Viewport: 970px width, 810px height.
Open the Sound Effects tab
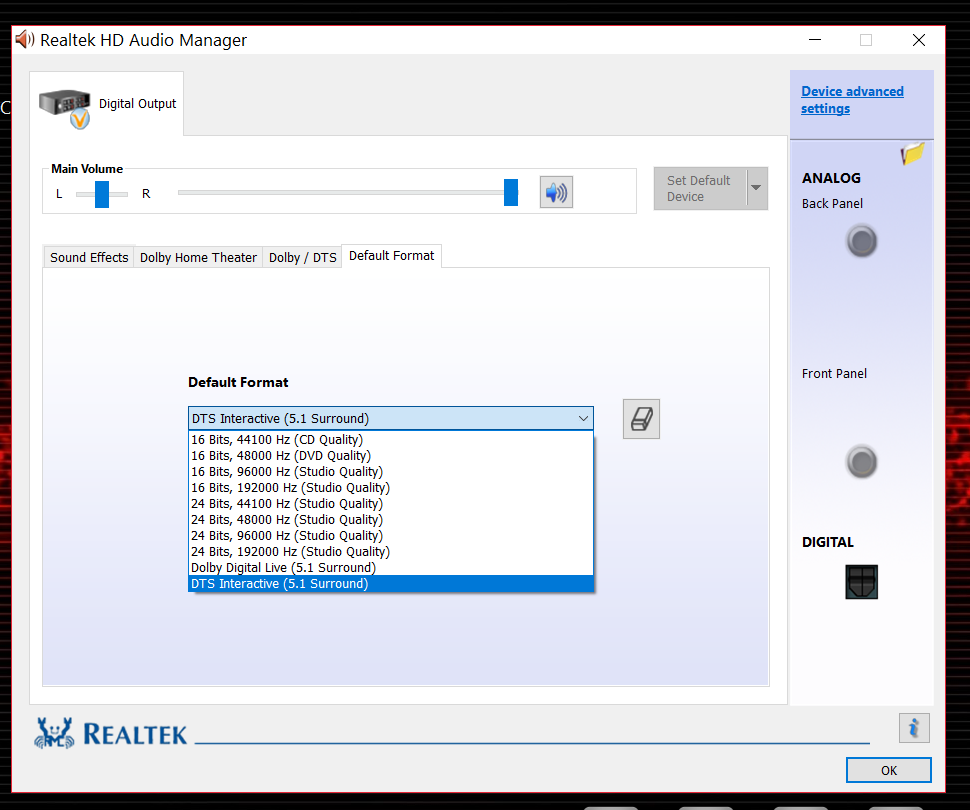point(89,257)
